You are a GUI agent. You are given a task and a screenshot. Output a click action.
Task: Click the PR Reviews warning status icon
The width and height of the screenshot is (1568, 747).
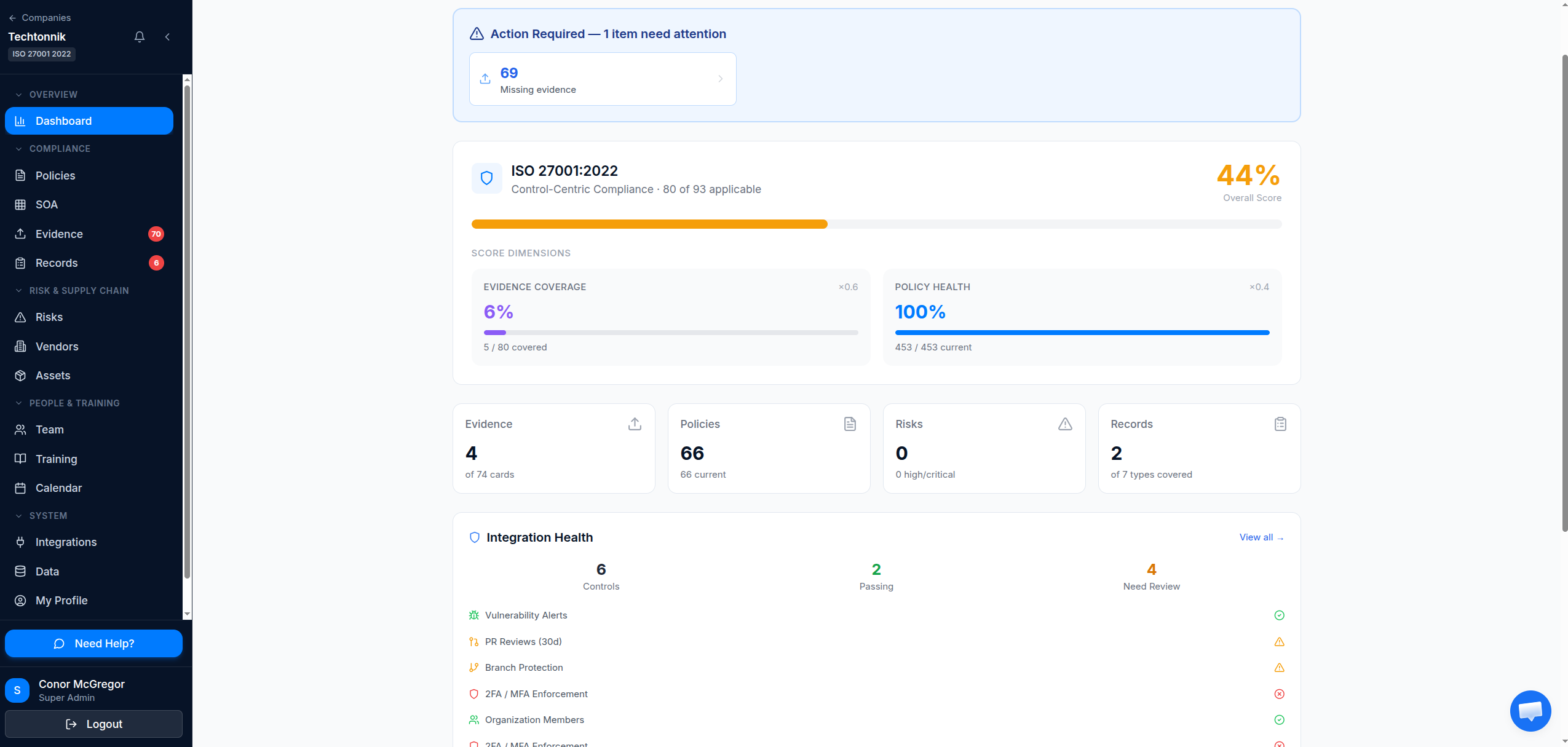[1279, 642]
